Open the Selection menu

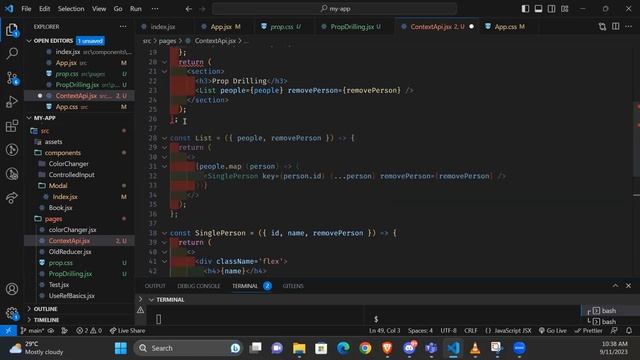coord(71,9)
